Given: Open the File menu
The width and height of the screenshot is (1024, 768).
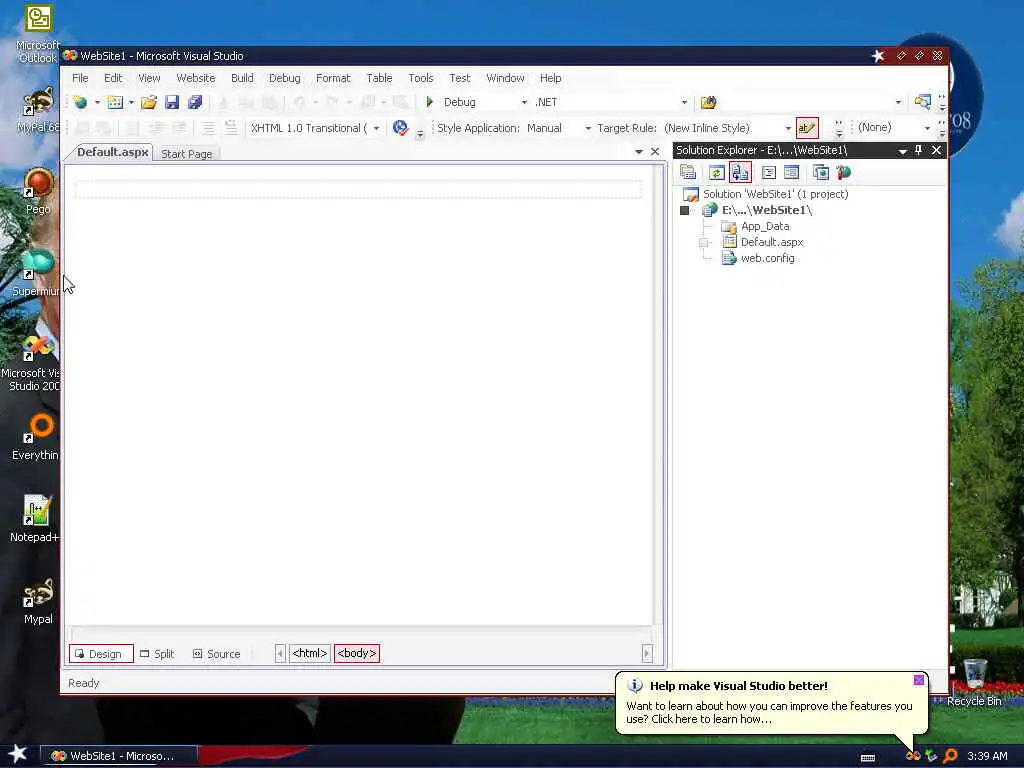Looking at the screenshot, I should (80, 78).
